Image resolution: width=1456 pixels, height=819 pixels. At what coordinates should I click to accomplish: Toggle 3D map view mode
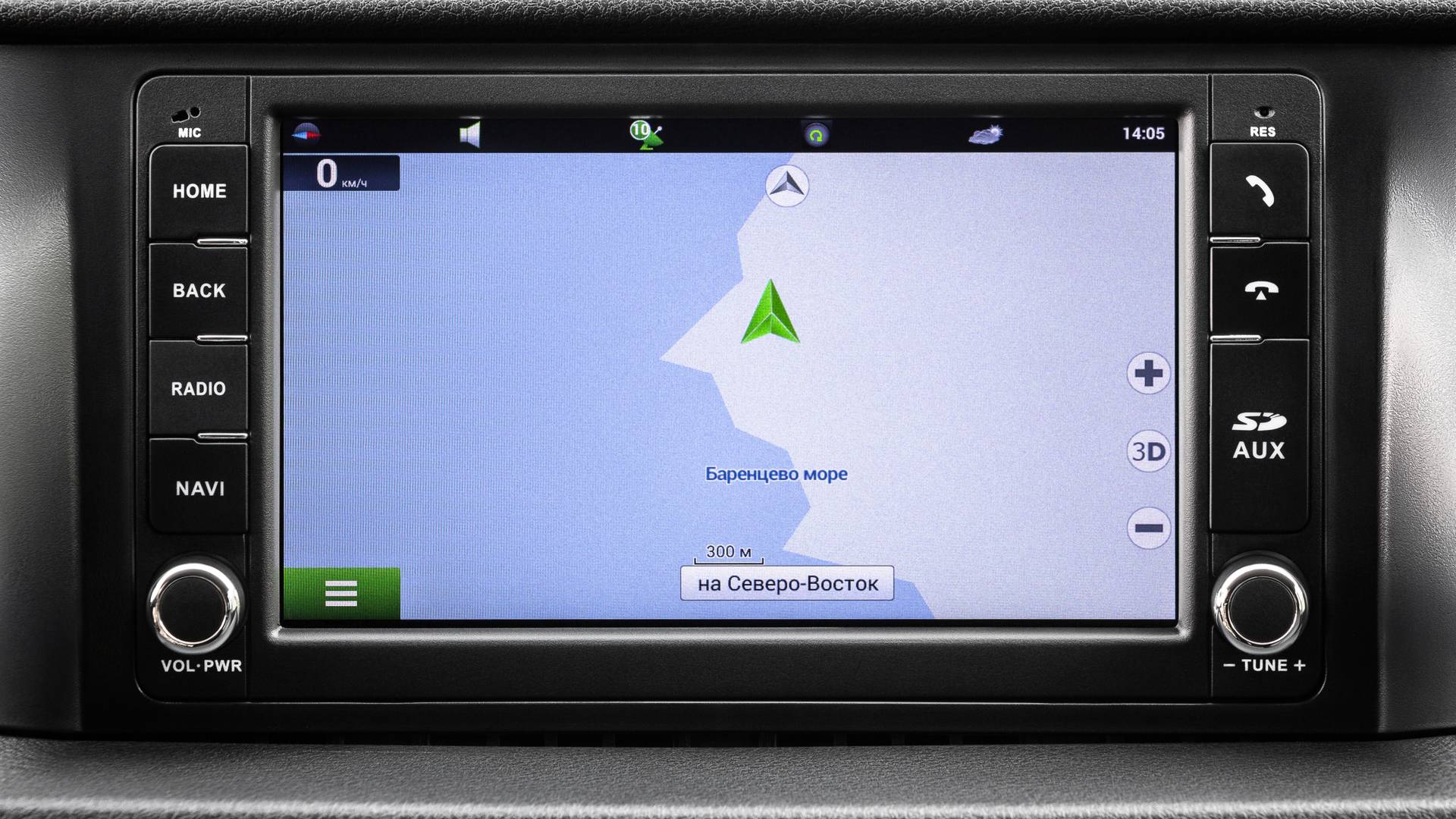tap(1146, 451)
